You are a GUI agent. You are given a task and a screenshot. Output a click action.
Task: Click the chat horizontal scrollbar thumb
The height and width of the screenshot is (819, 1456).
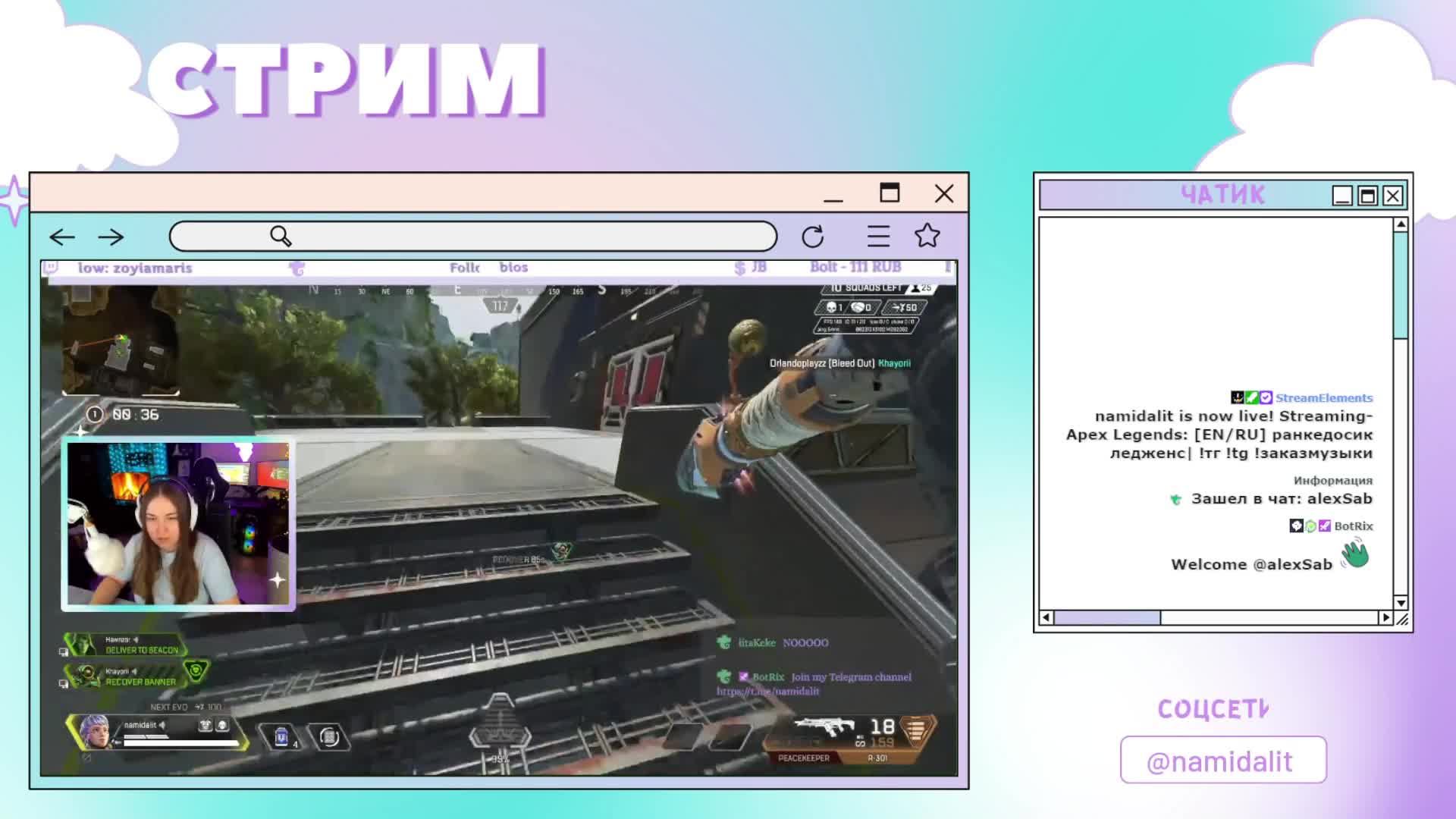click(1107, 618)
